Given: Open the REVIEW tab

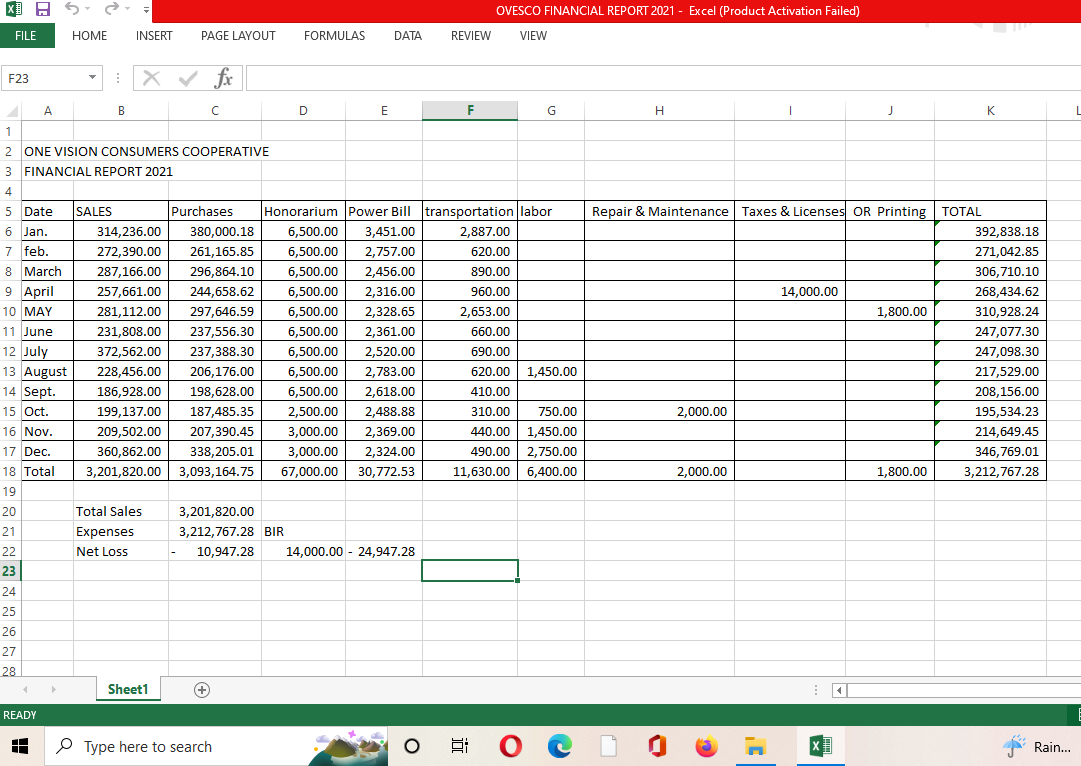Looking at the screenshot, I should (x=471, y=36).
